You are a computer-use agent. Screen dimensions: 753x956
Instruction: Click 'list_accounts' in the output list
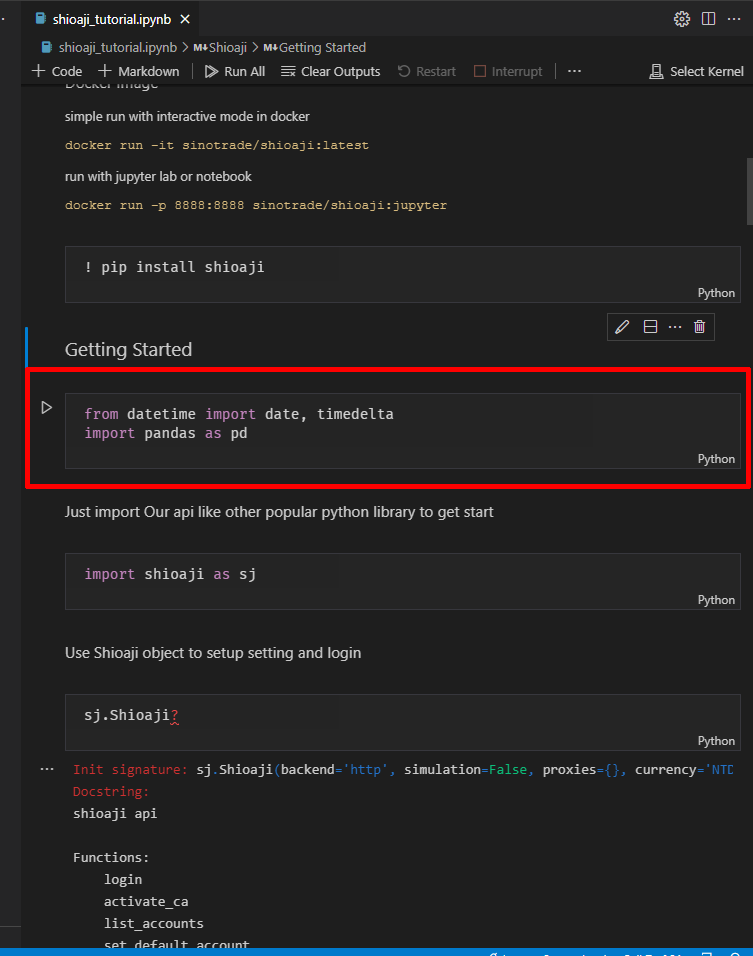[154, 923]
